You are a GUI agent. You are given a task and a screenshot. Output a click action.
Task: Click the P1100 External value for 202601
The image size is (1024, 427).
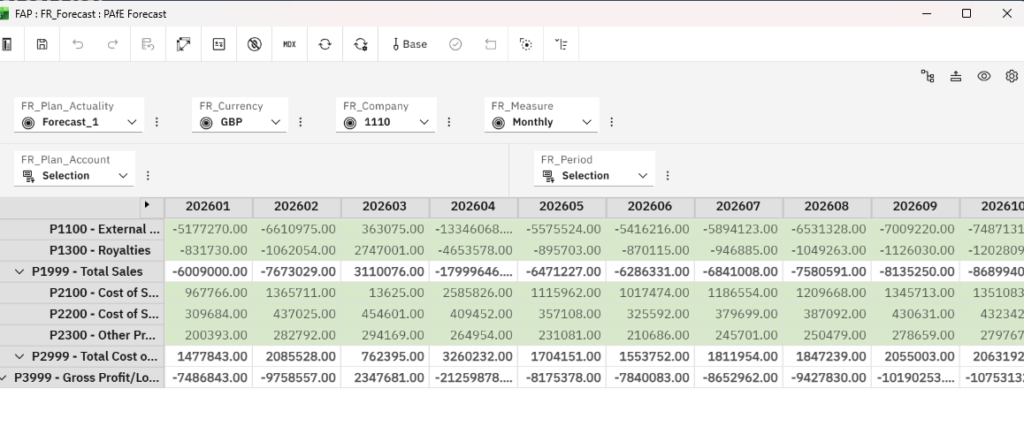(x=208, y=229)
